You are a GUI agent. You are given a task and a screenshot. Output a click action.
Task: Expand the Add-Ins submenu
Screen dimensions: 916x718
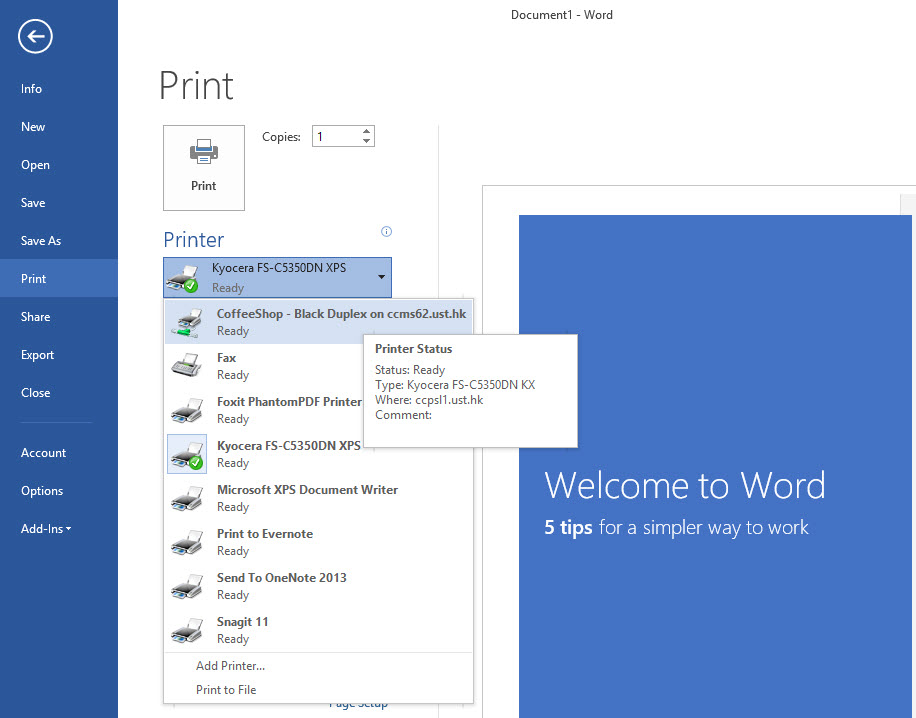click(46, 529)
